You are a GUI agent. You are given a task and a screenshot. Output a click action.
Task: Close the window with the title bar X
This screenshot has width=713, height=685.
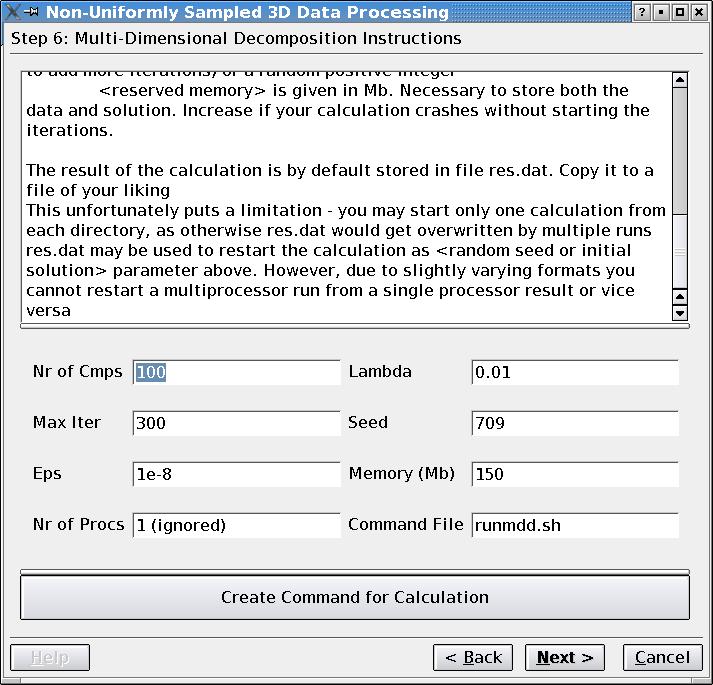(x=699, y=13)
